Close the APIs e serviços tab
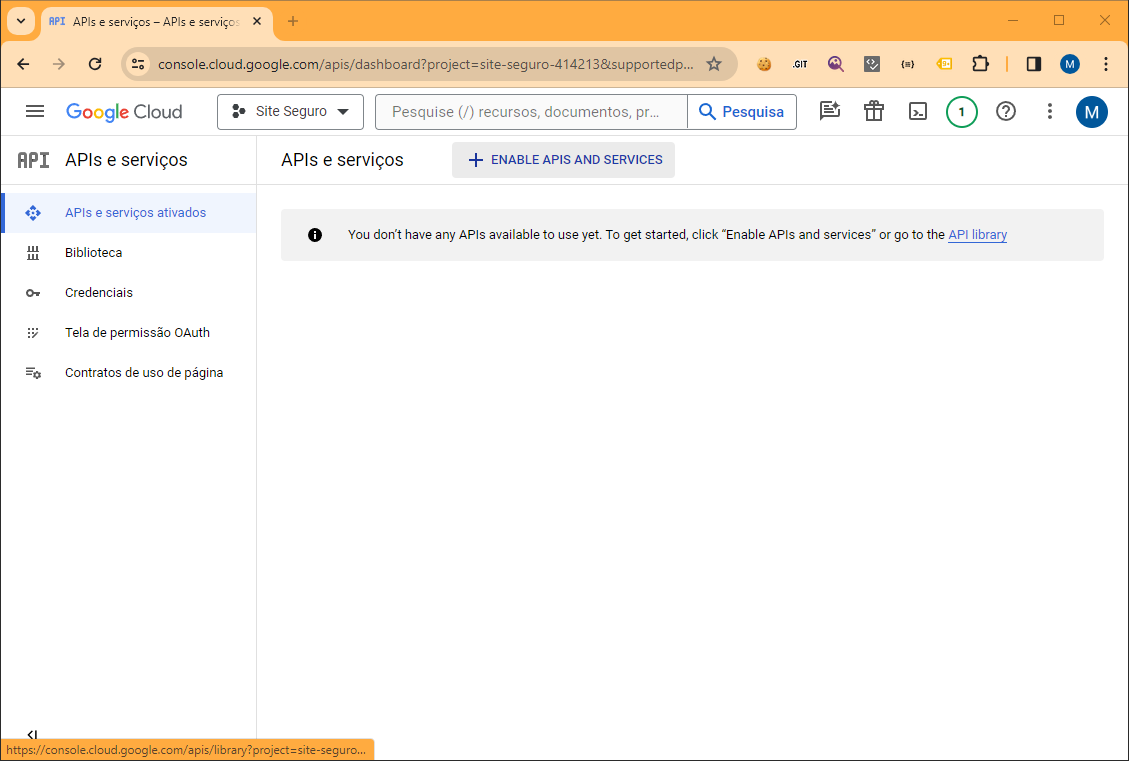This screenshot has height=761, width=1129. [257, 22]
